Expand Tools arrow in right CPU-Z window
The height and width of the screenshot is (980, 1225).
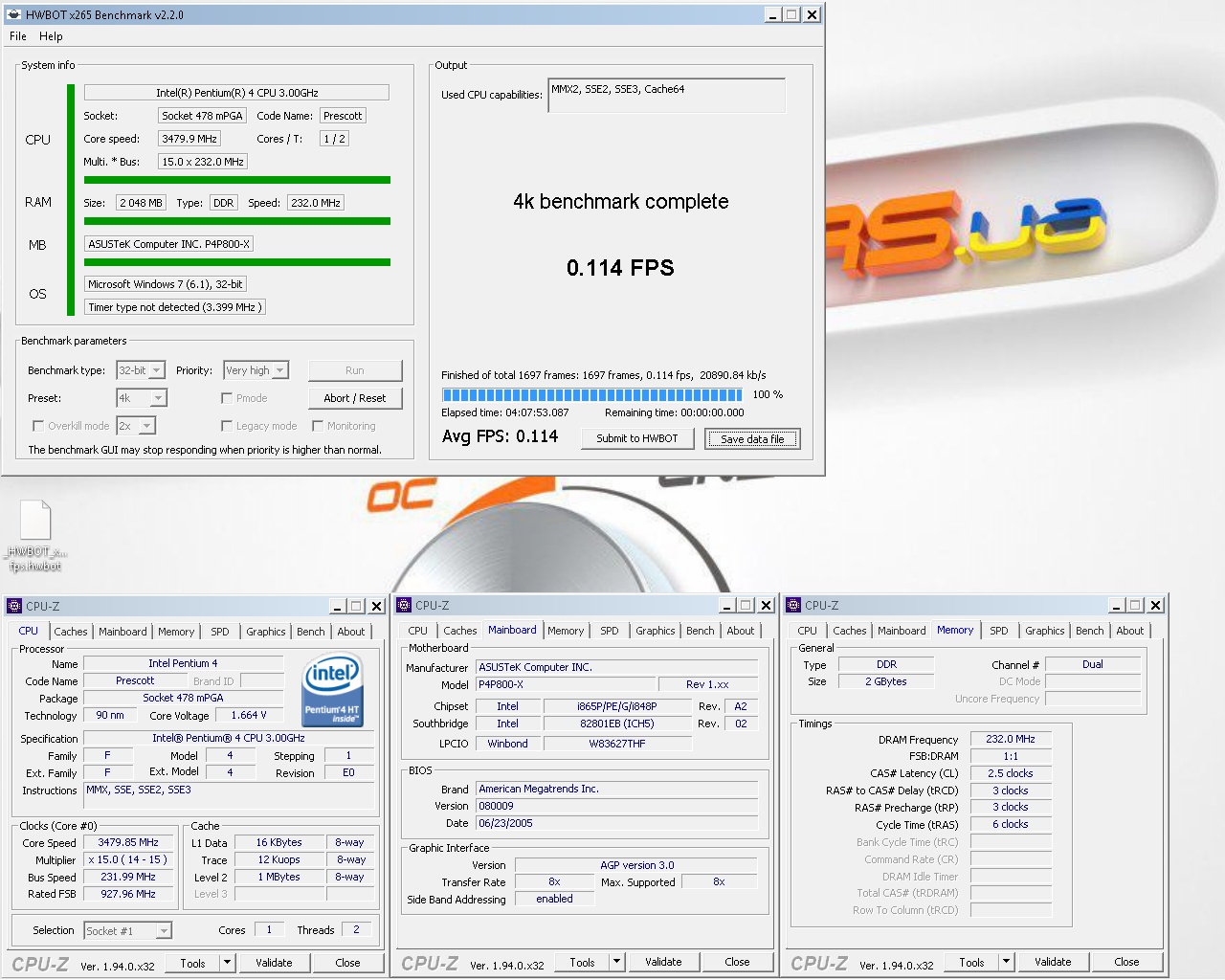click(1006, 963)
